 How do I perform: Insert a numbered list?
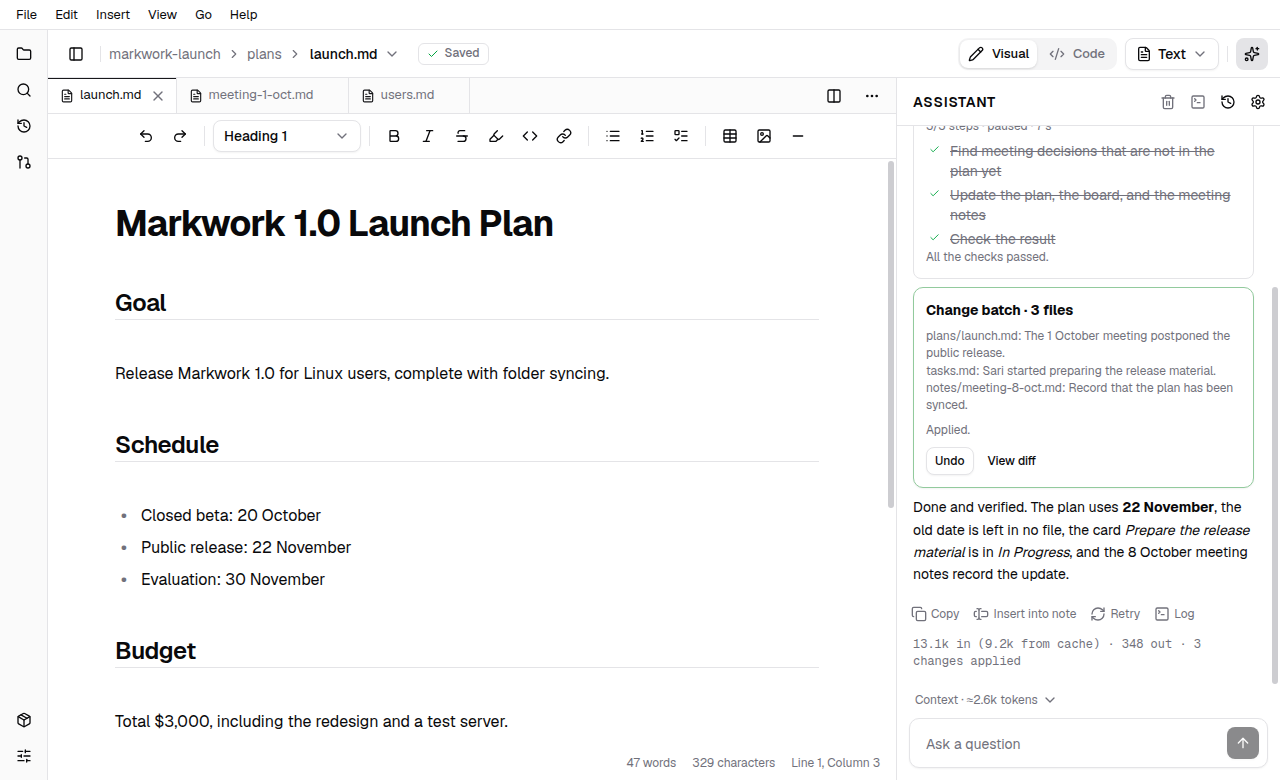[647, 136]
